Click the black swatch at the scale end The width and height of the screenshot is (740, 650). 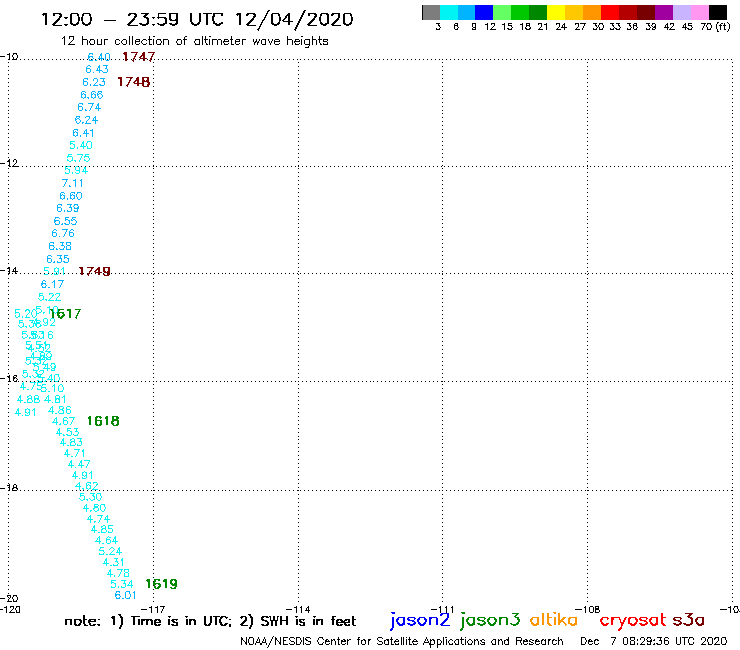718,12
